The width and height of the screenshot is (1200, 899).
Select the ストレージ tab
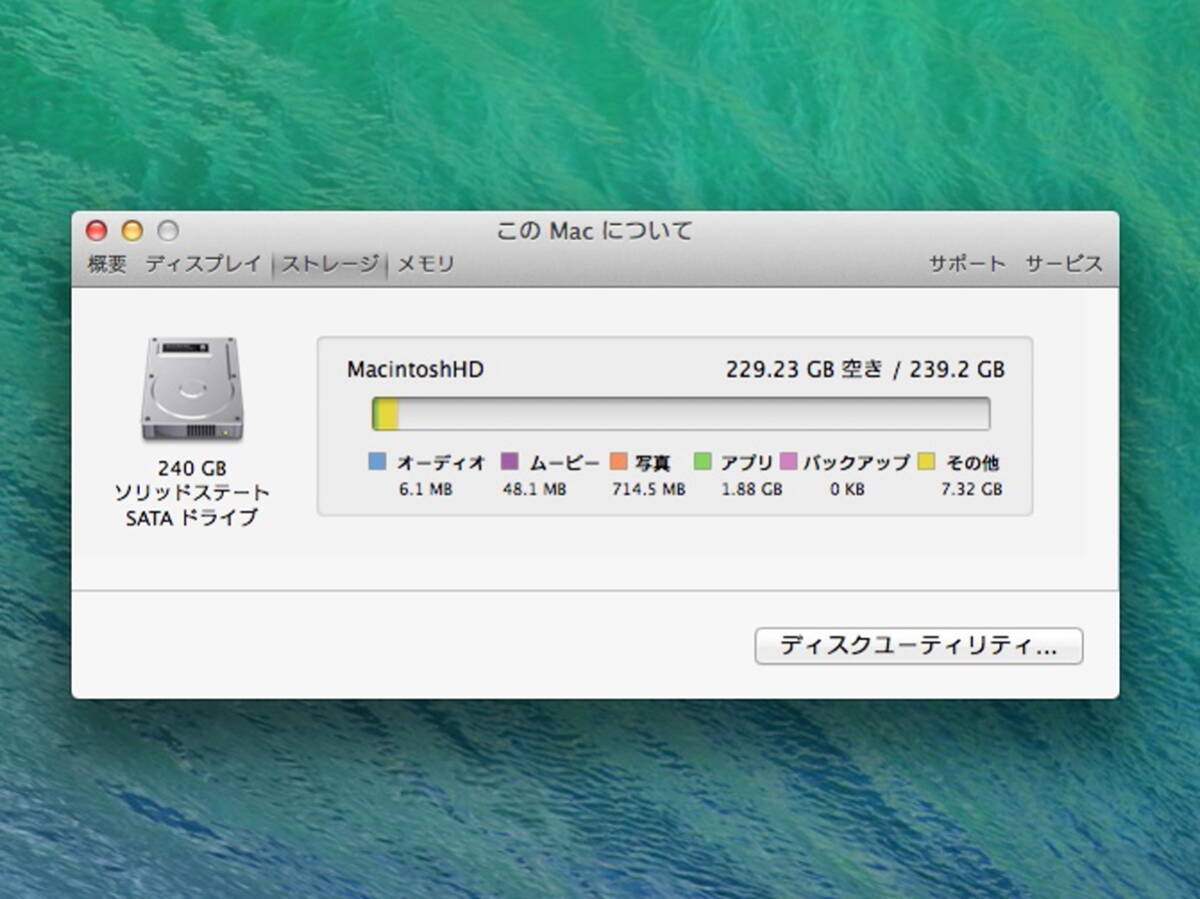tap(329, 264)
